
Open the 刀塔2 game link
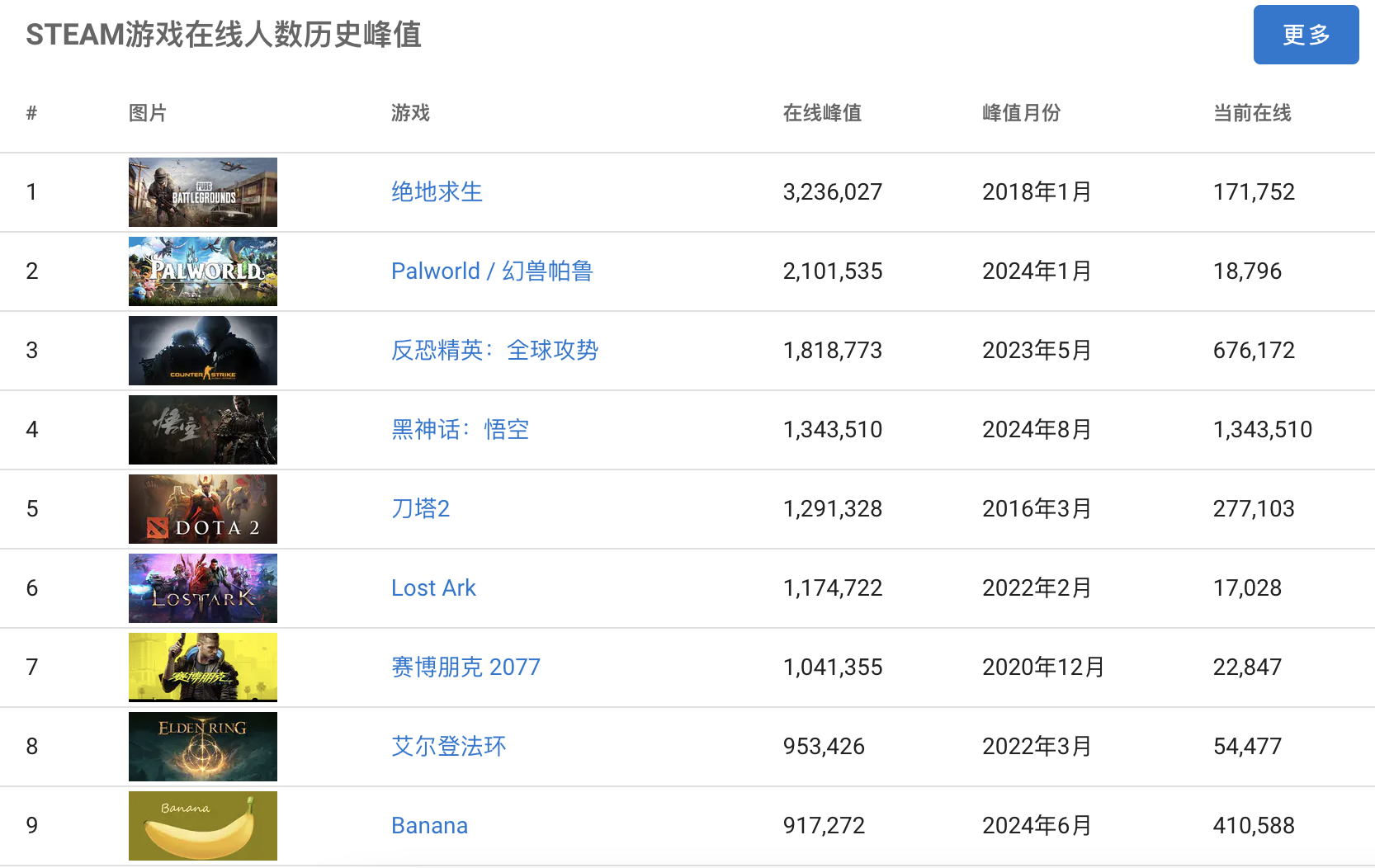tap(420, 508)
